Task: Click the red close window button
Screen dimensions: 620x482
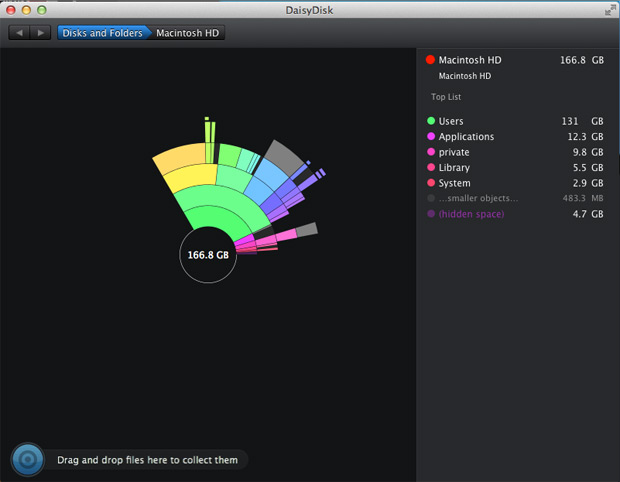Action: (x=11, y=10)
